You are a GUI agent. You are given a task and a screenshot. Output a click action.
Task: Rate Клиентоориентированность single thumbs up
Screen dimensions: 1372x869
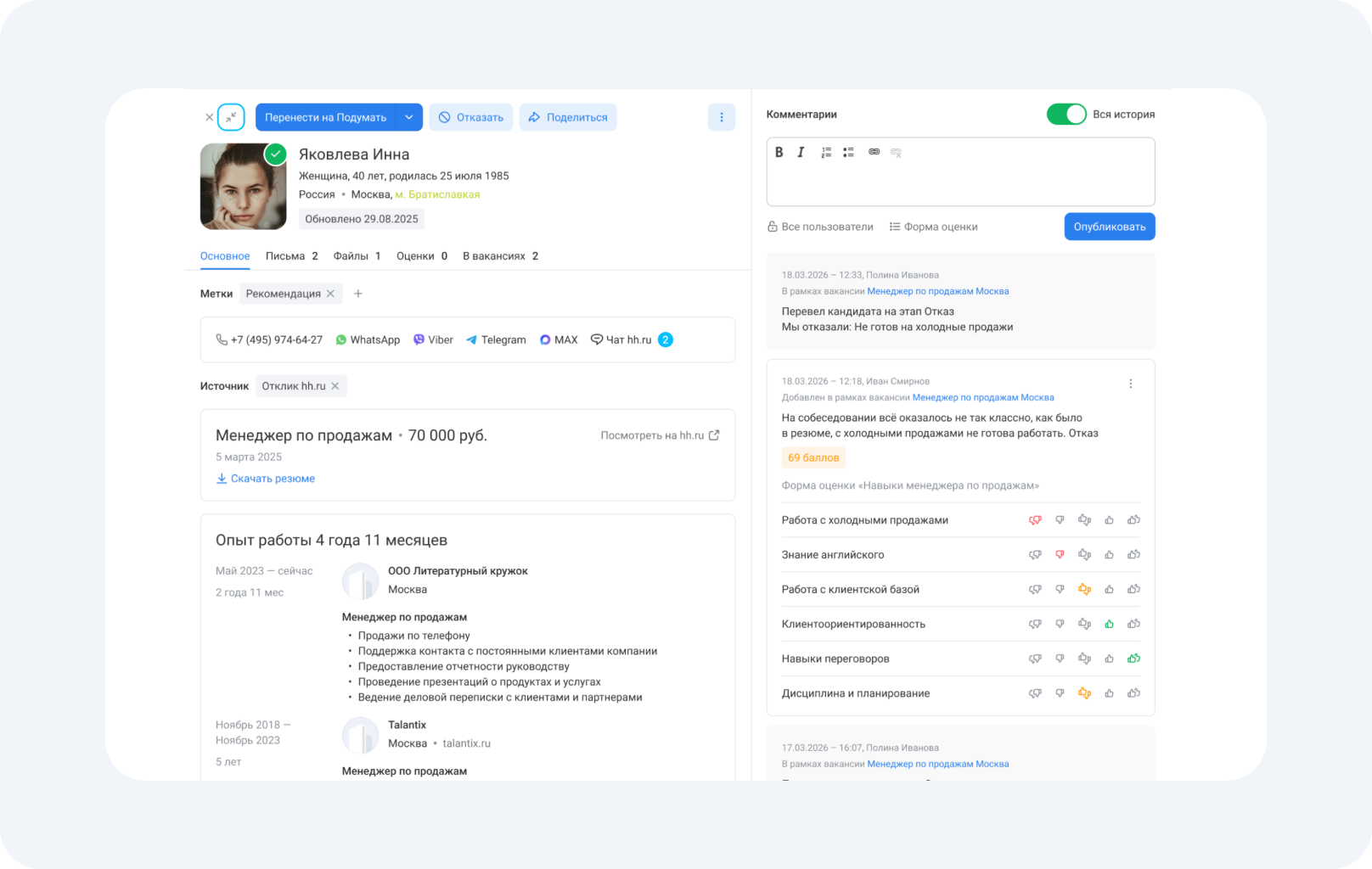(1109, 624)
